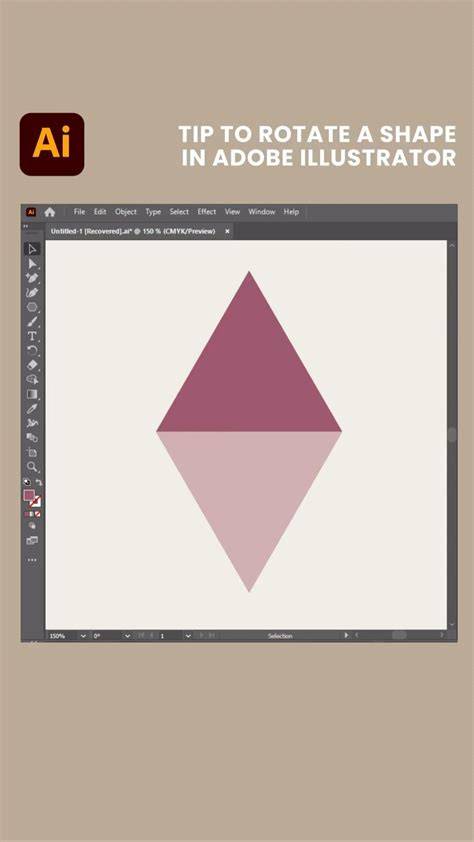Select the Eyedropper tool
This screenshot has width=474, height=842.
32,409
